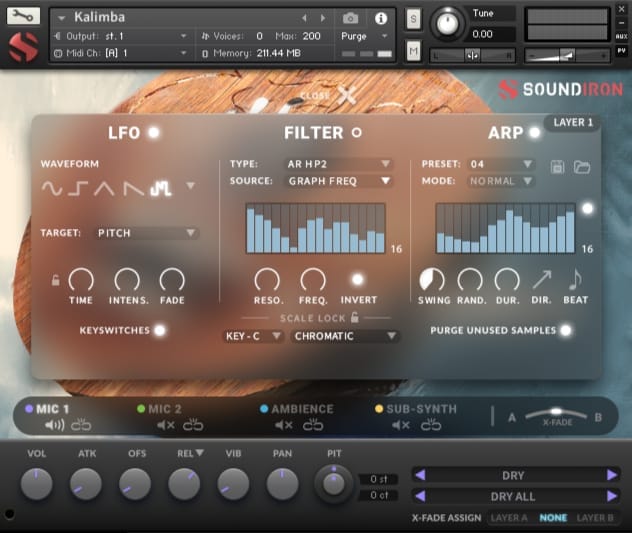Enable the Keyswitches toggle
Screen dimensions: 632x533
(158, 329)
